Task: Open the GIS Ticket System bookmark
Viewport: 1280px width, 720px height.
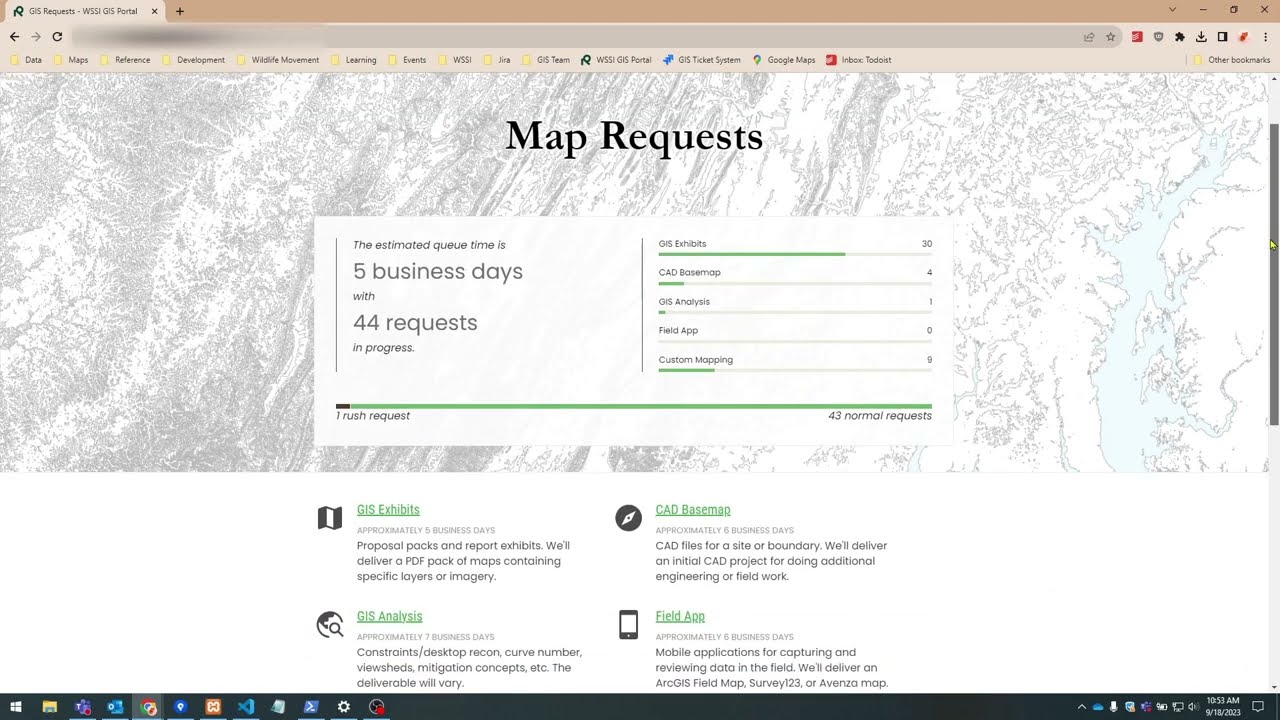Action: pyautogui.click(x=702, y=60)
